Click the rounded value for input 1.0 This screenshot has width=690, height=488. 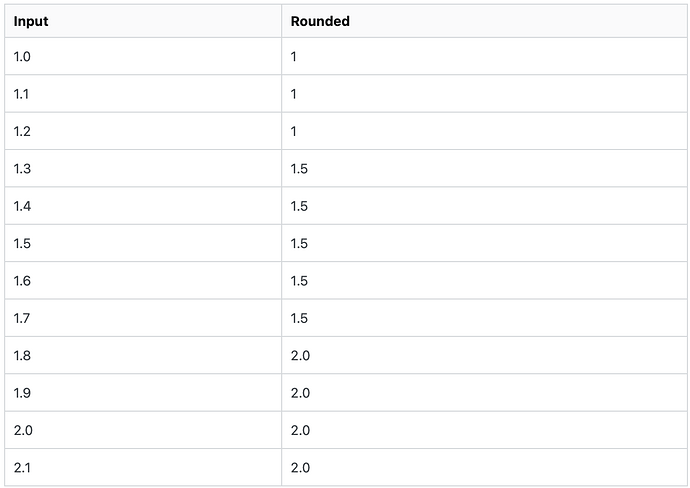click(294, 57)
